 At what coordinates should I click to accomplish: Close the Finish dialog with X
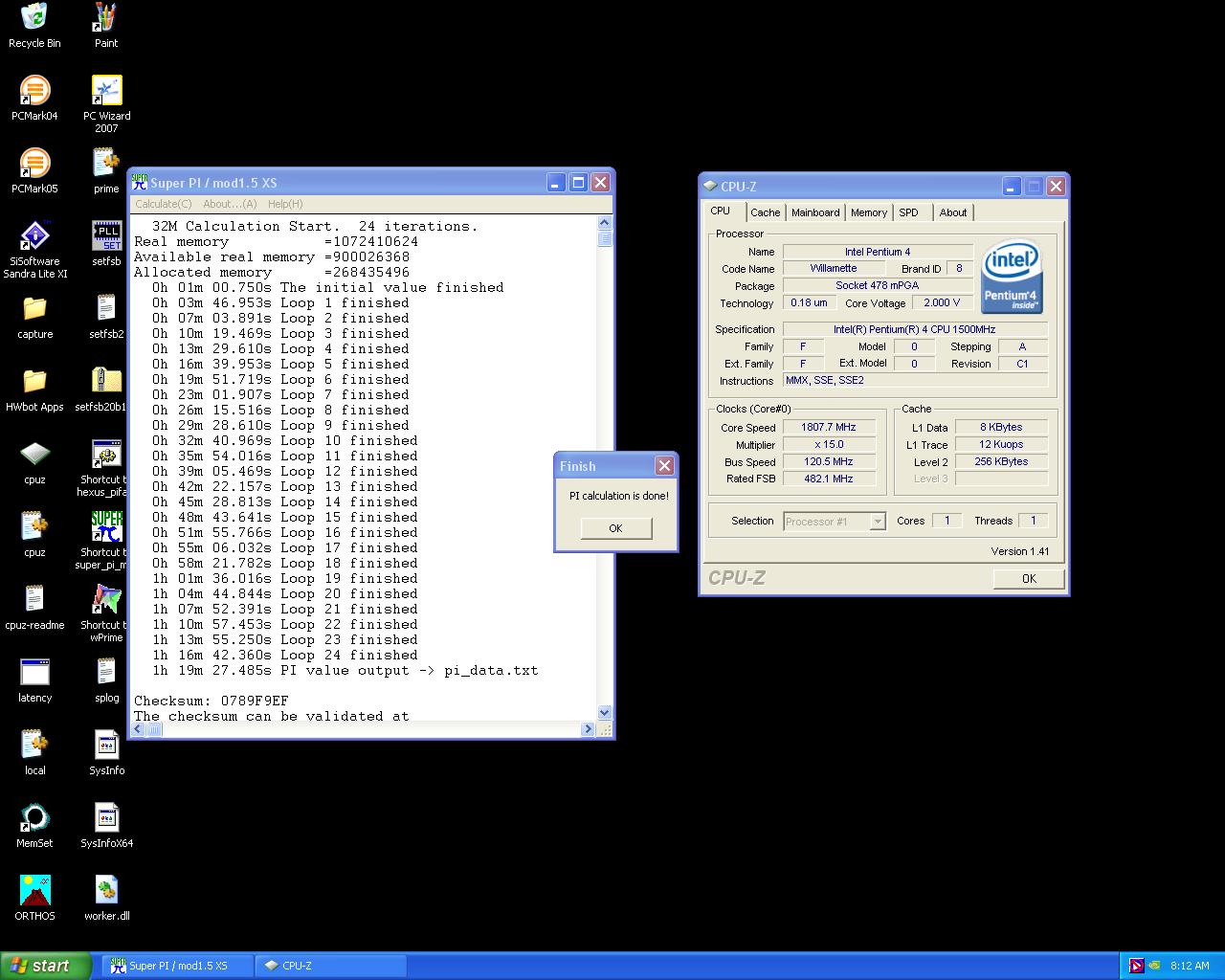(664, 465)
